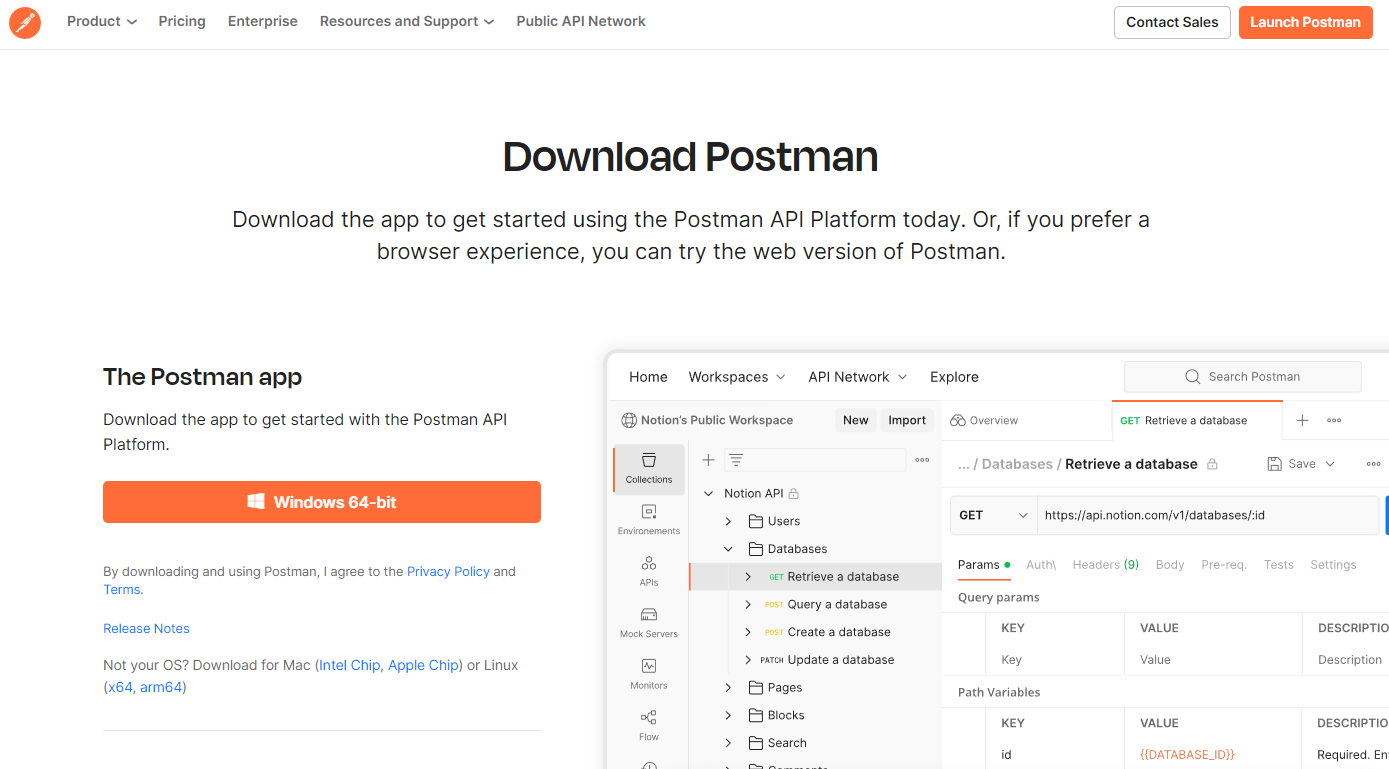Download for Mac Intel Chip
This screenshot has height=769, width=1389.
pos(350,665)
